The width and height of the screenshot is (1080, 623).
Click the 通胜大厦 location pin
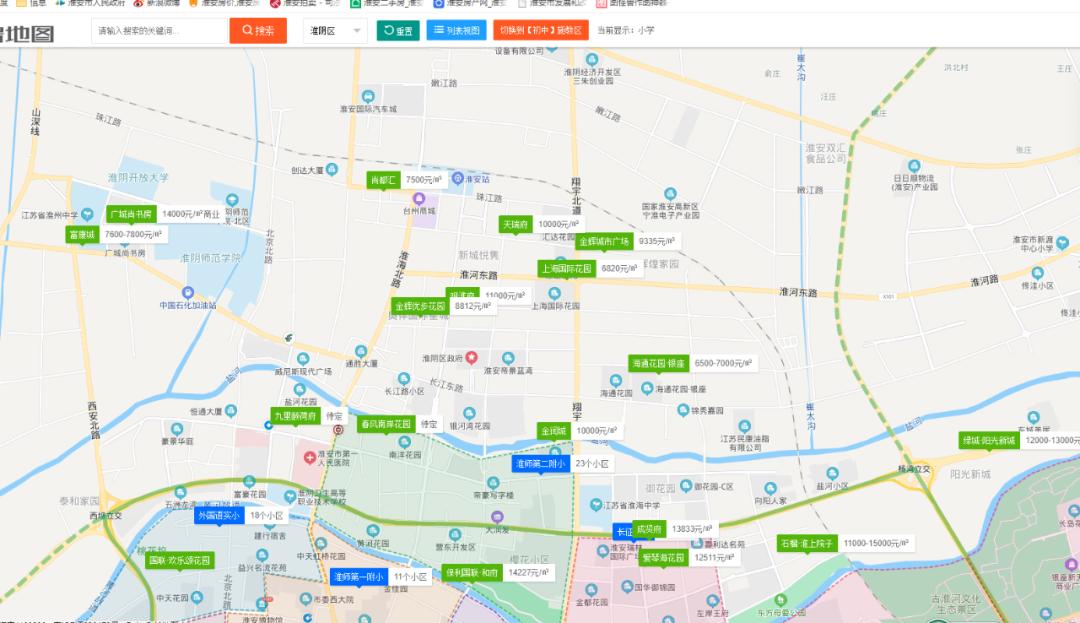[361, 351]
